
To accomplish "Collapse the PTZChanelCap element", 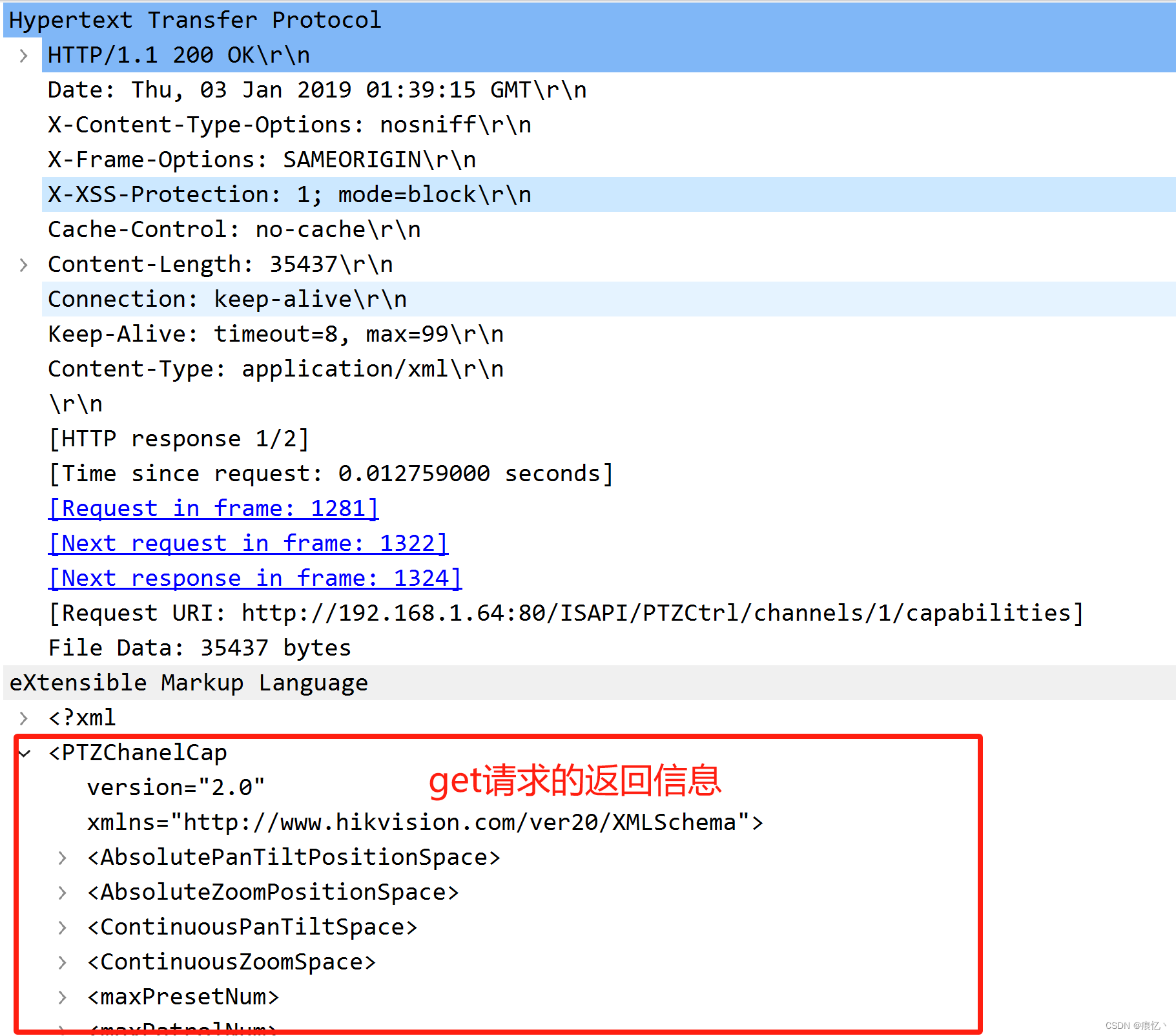I will pos(23,752).
